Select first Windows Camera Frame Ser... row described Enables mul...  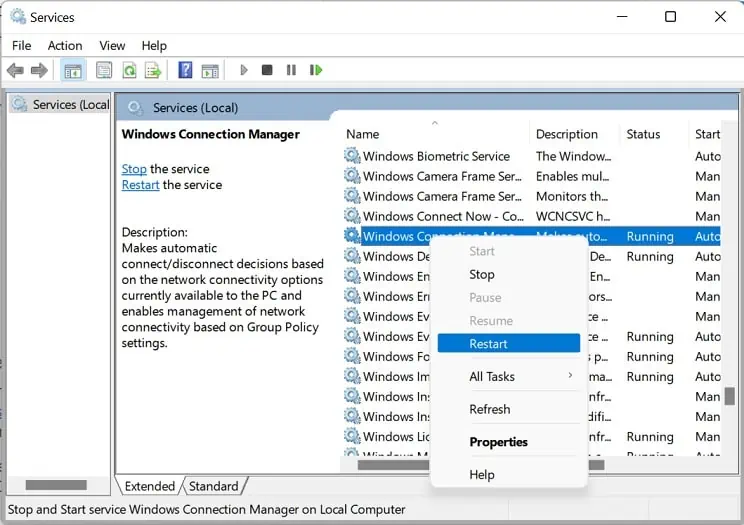(531, 176)
